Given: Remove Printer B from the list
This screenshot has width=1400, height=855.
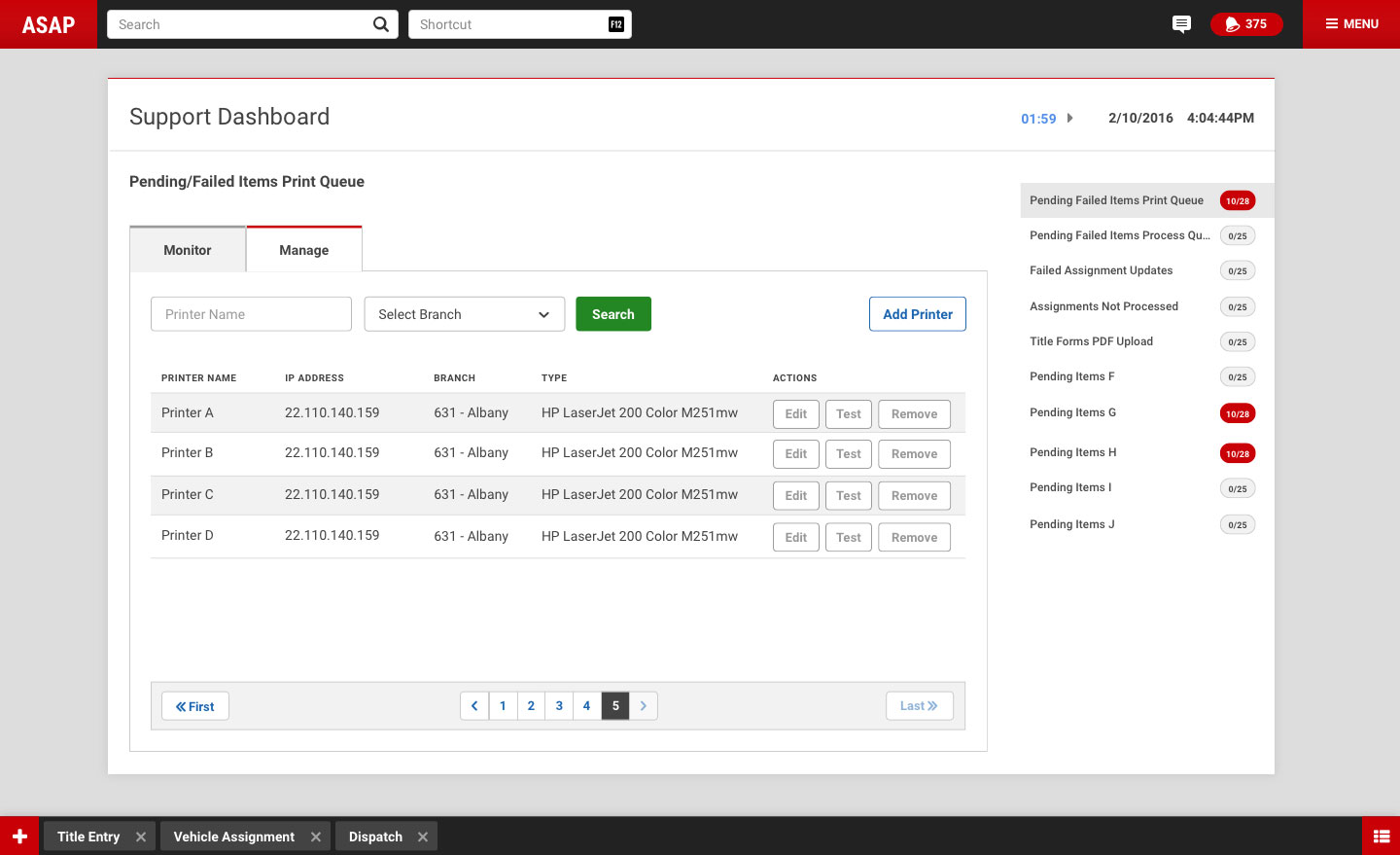Looking at the screenshot, I should pos(914,454).
